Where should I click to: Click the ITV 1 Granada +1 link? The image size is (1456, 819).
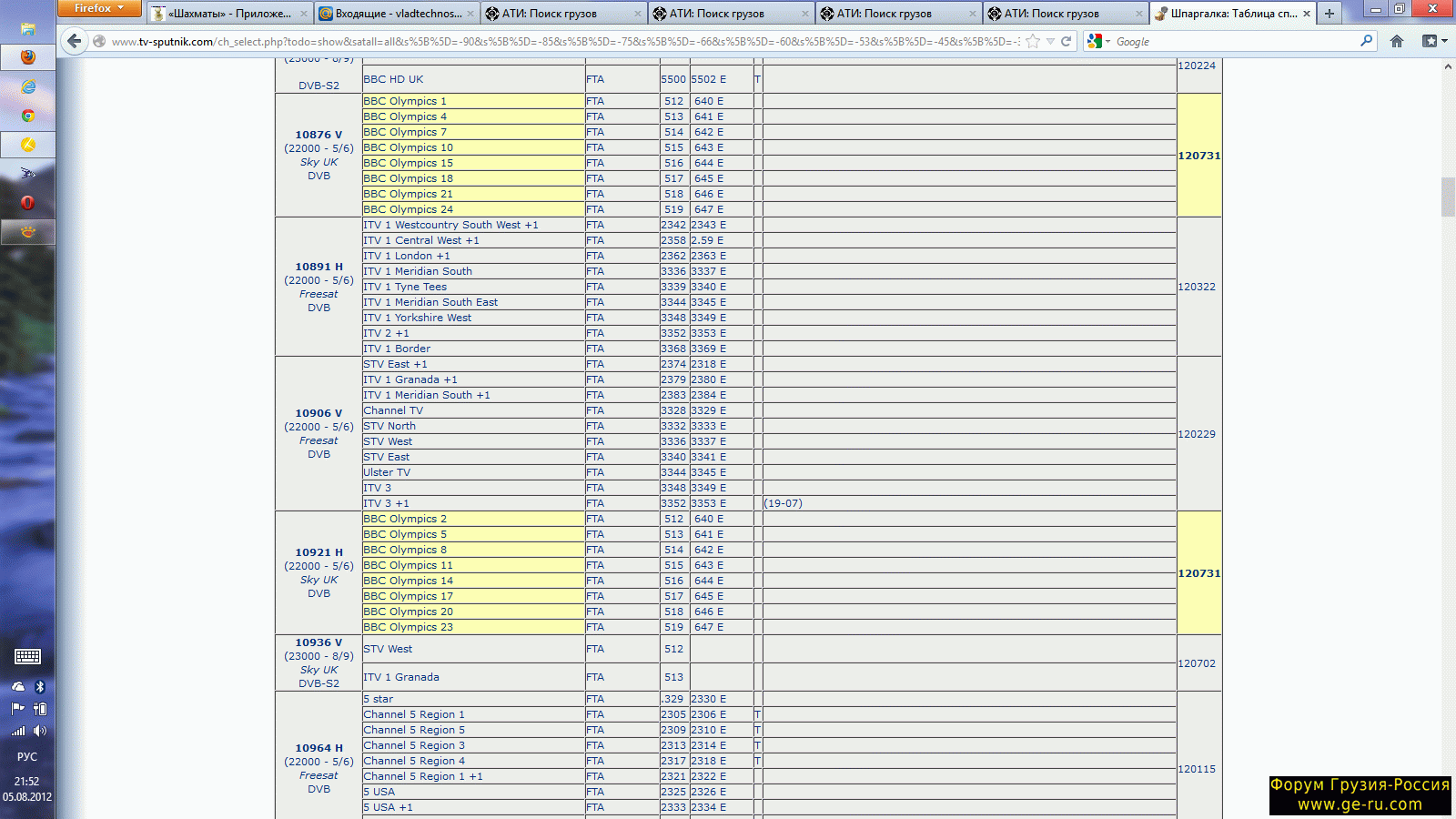click(x=410, y=379)
